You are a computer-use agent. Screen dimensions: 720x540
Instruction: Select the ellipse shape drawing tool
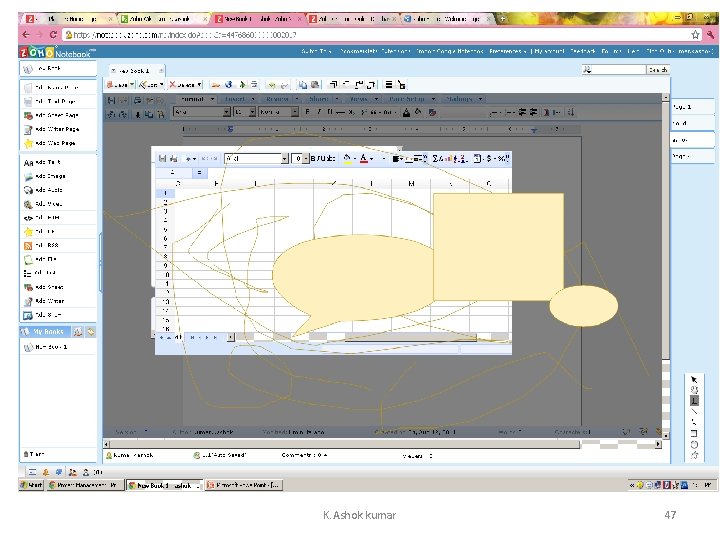tap(694, 444)
